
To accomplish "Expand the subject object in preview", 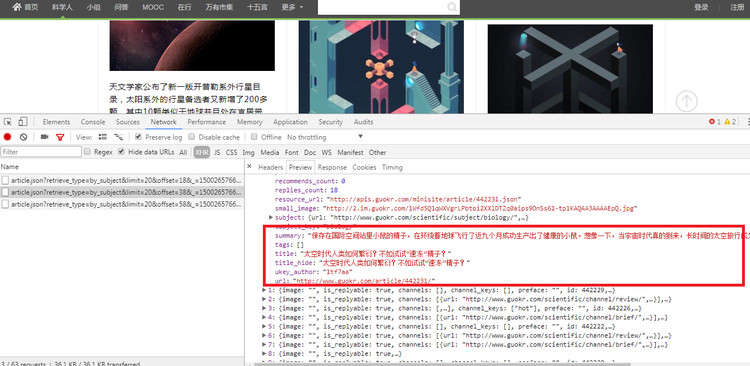I will coord(271,218).
